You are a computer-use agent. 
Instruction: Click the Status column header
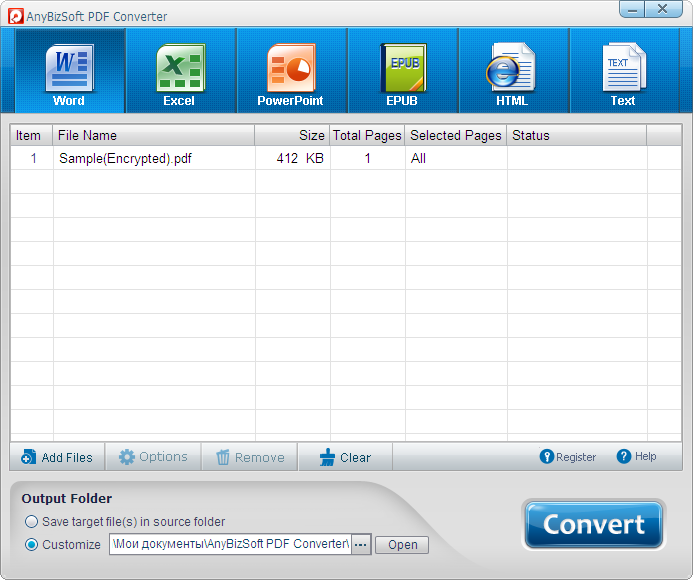click(x=577, y=135)
